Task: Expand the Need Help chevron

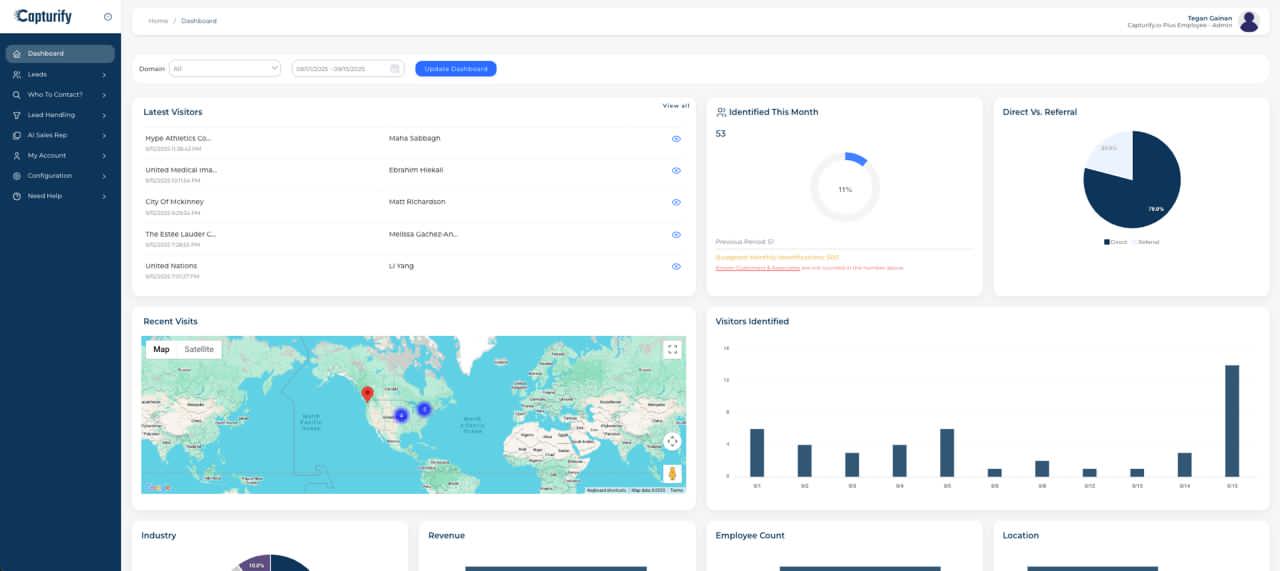Action: click(104, 197)
